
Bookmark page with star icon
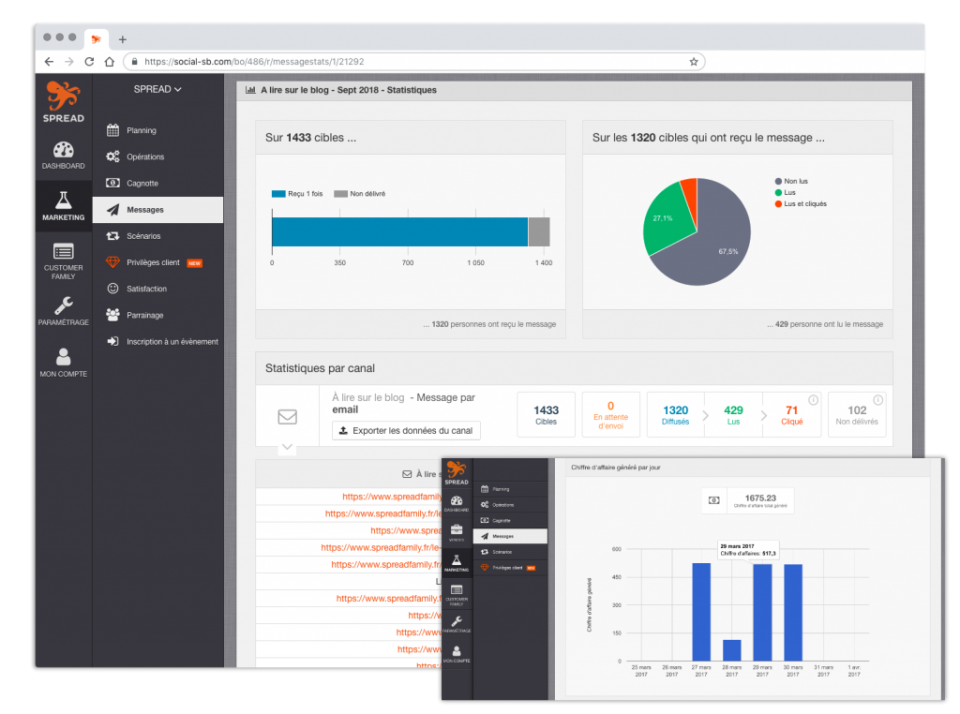[x=694, y=61]
